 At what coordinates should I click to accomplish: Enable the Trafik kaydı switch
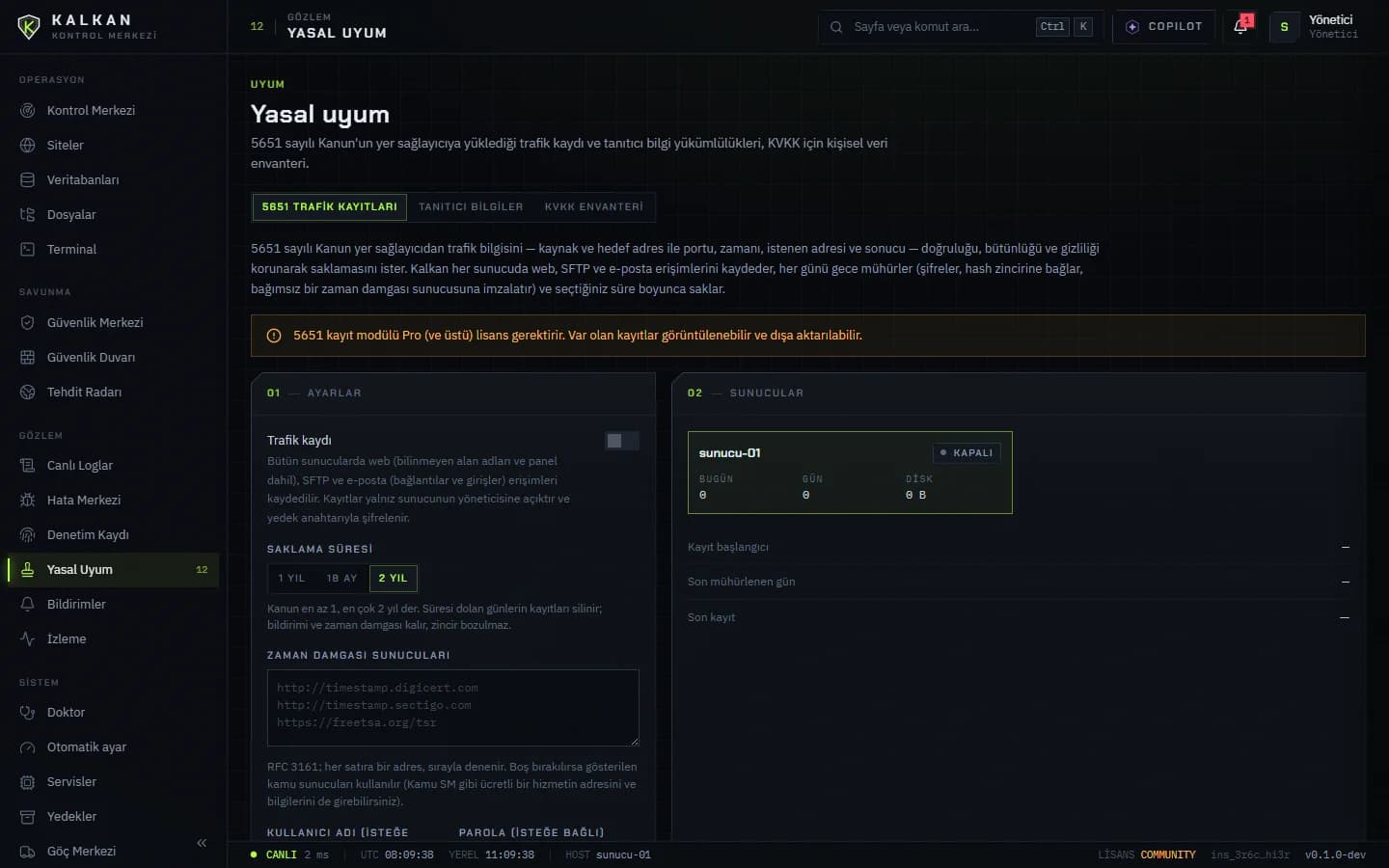(621, 441)
